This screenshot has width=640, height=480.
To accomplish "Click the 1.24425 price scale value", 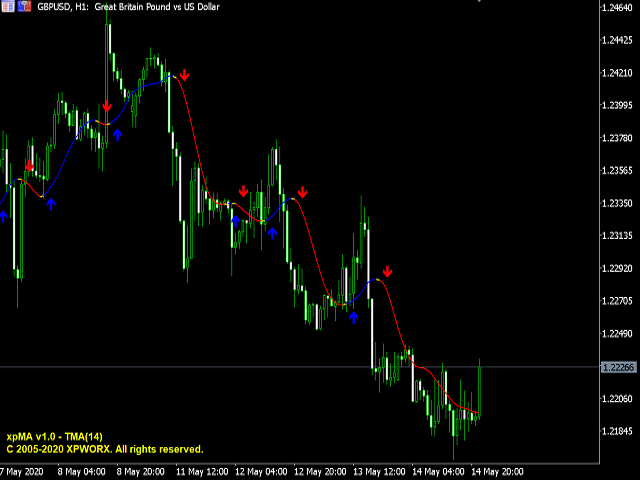I will (x=617, y=40).
